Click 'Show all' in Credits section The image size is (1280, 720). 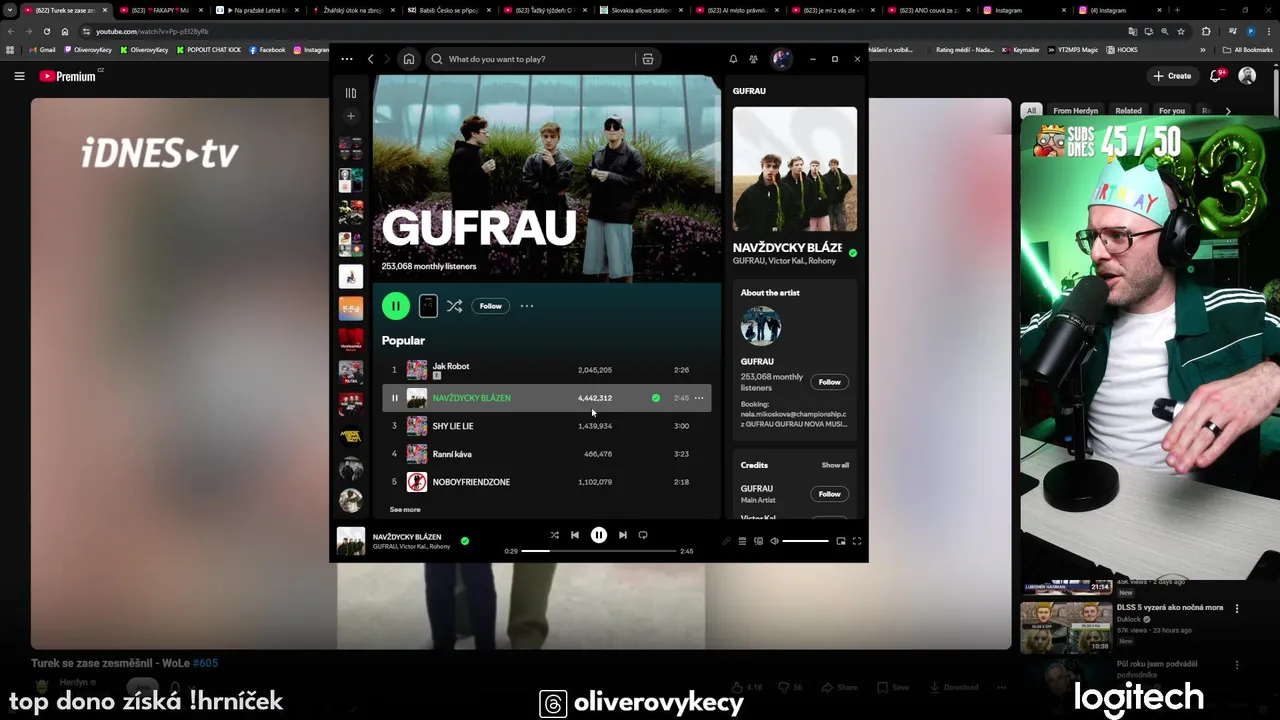point(835,465)
